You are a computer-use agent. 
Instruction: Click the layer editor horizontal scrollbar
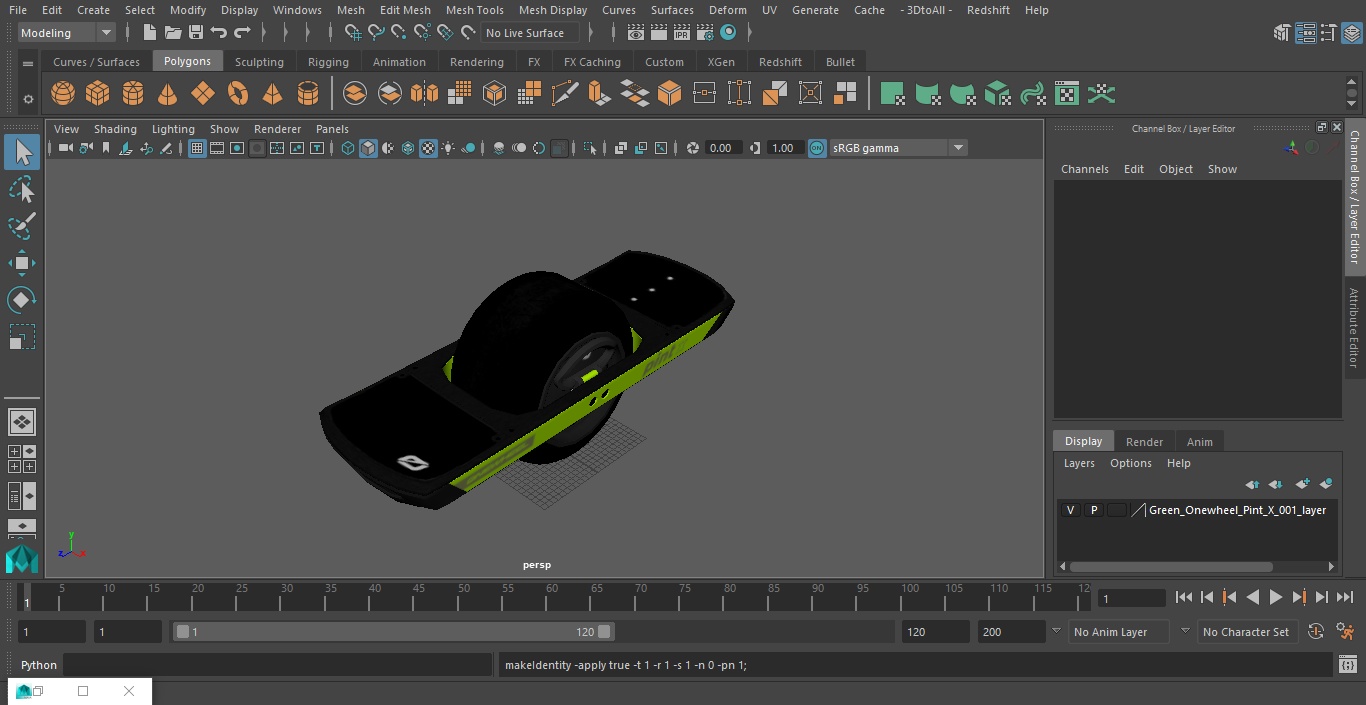point(1171,566)
